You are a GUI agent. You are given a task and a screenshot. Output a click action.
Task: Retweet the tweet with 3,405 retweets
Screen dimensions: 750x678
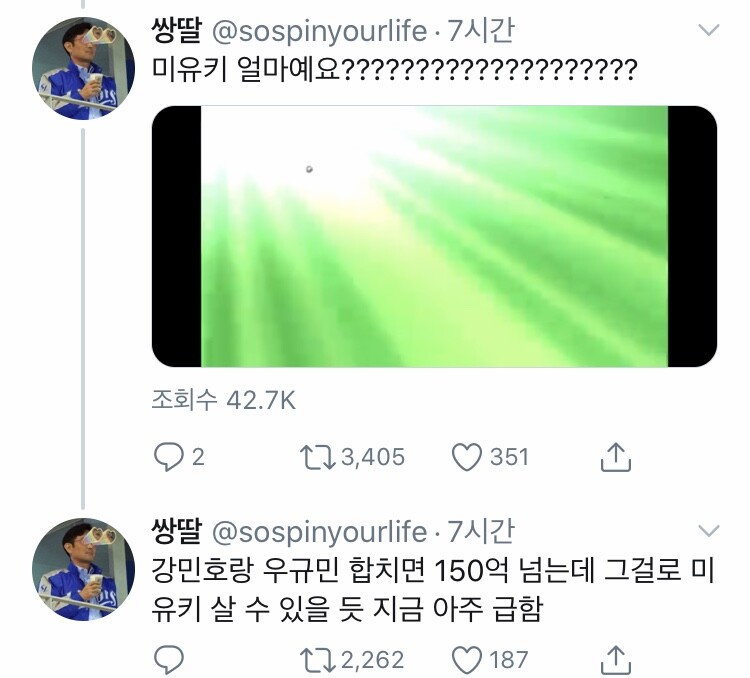(x=316, y=457)
